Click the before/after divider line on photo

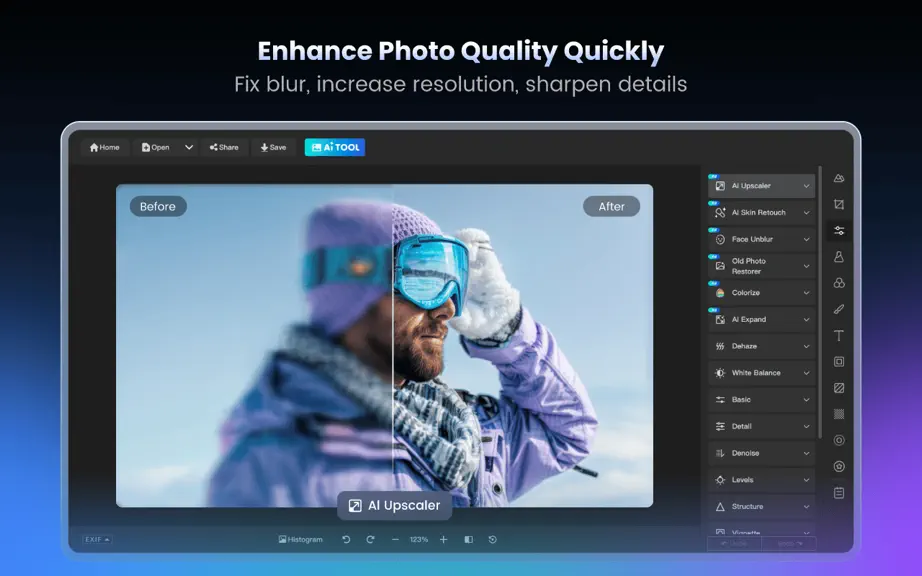[x=393, y=346]
